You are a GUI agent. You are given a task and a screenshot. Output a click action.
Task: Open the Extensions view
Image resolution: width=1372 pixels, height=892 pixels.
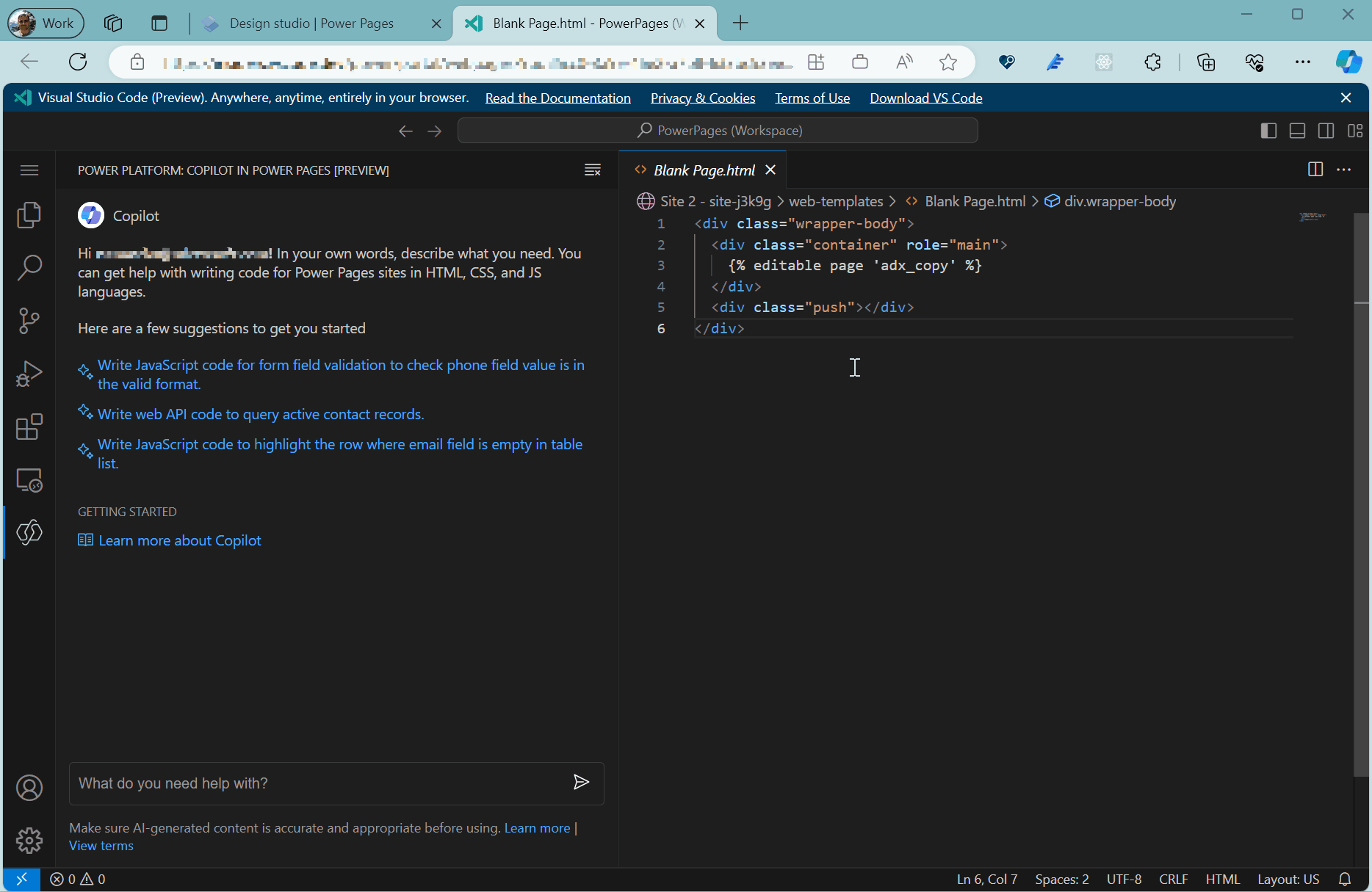(29, 427)
